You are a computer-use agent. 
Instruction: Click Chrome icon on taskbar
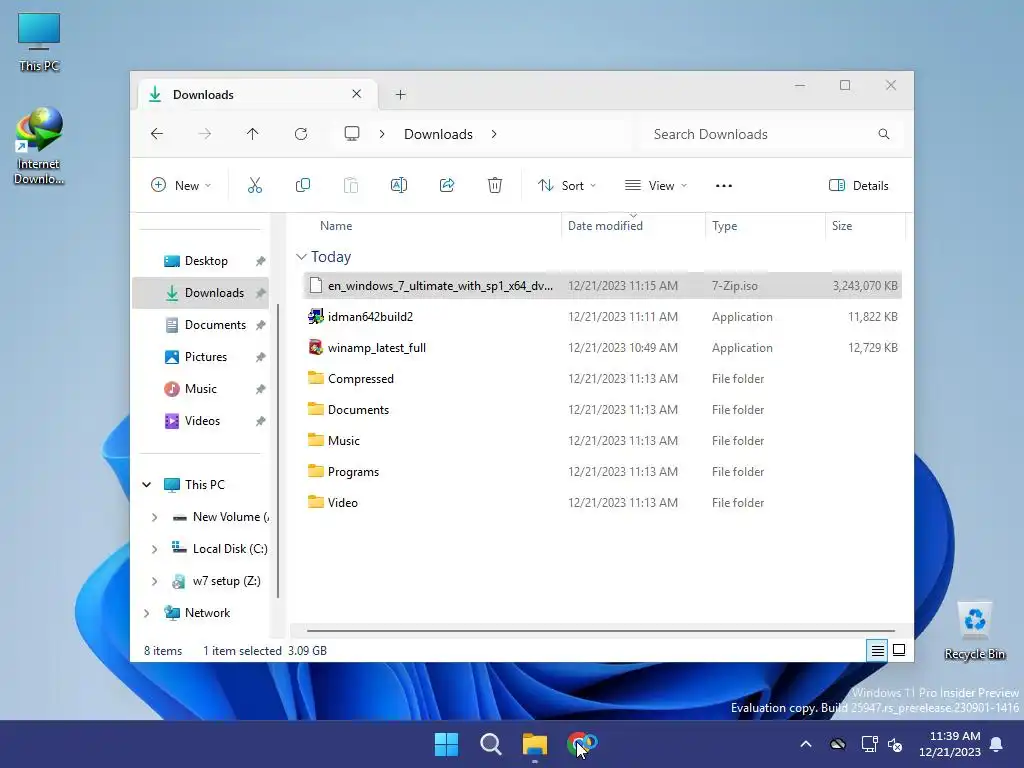click(581, 744)
